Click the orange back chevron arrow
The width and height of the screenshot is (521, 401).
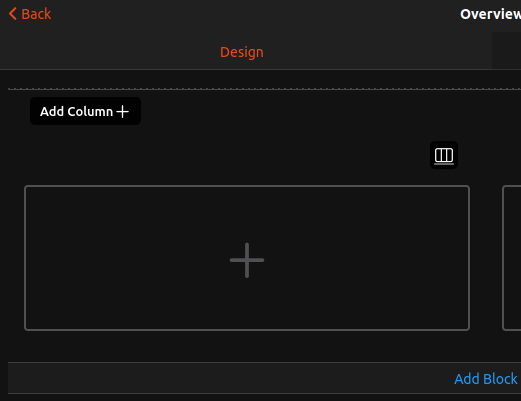click(13, 14)
